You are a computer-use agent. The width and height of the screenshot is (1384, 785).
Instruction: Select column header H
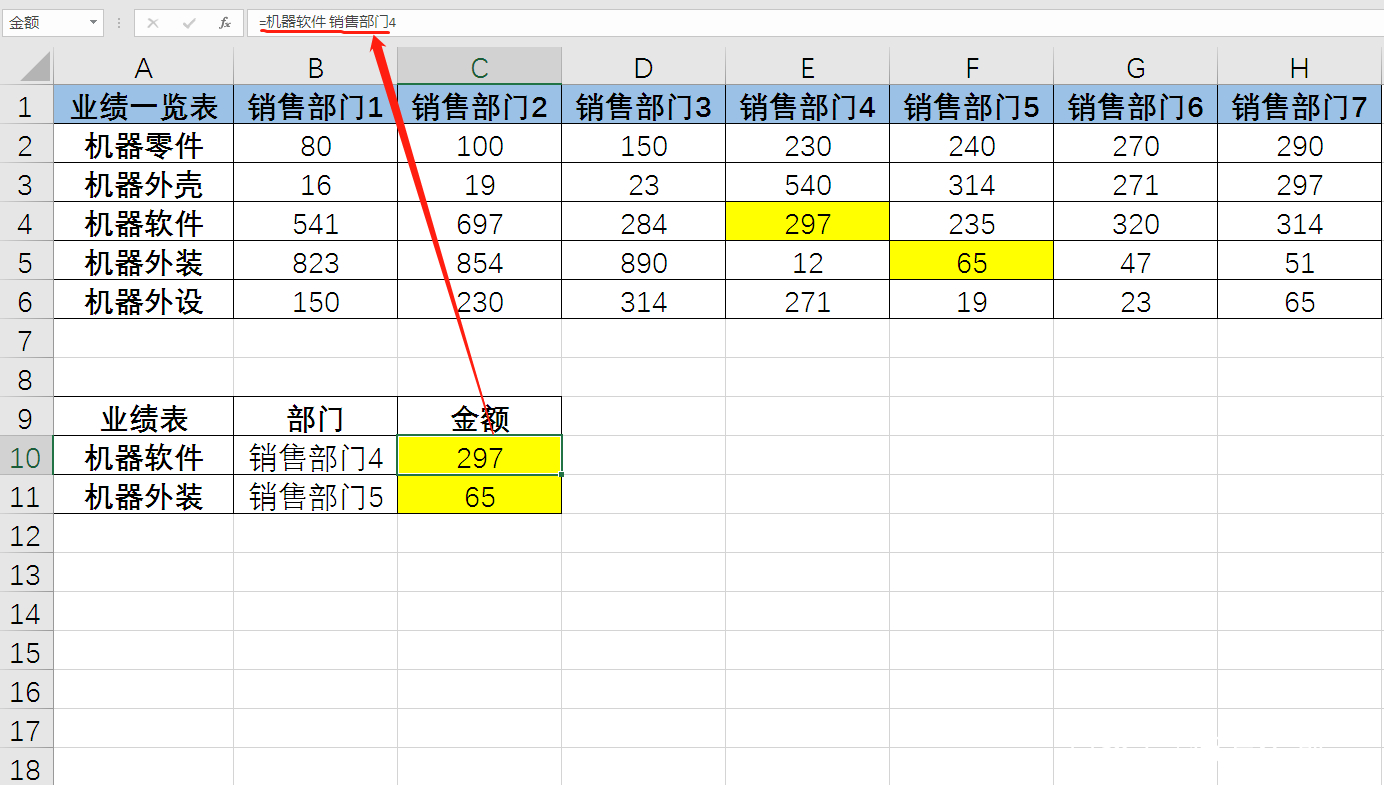pyautogui.click(x=1299, y=65)
